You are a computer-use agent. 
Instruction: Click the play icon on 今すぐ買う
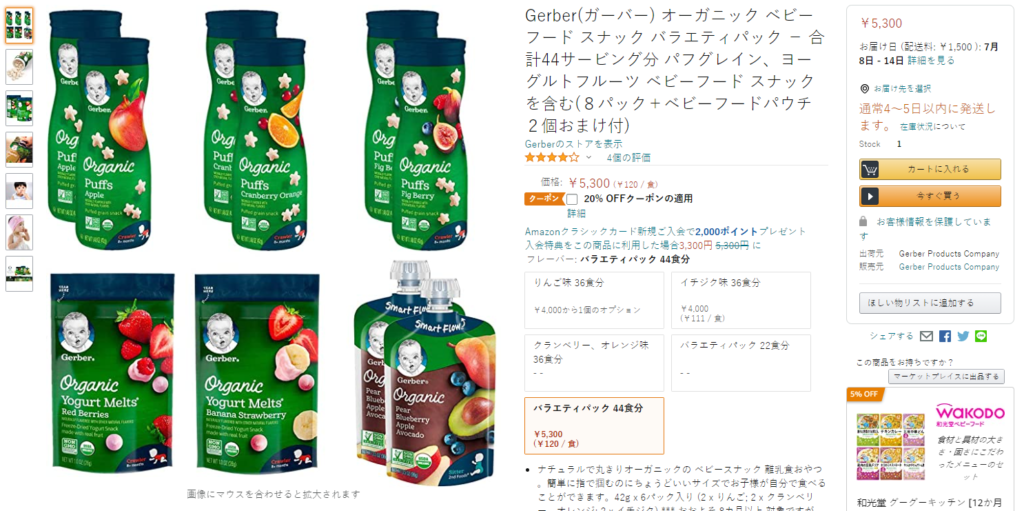coord(869,196)
